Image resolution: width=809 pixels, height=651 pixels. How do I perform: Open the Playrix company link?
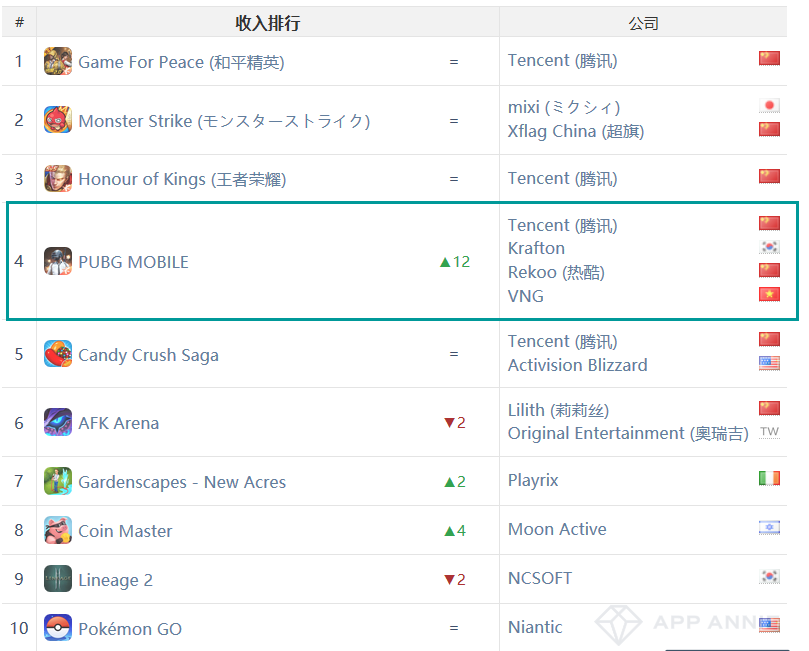[533, 481]
